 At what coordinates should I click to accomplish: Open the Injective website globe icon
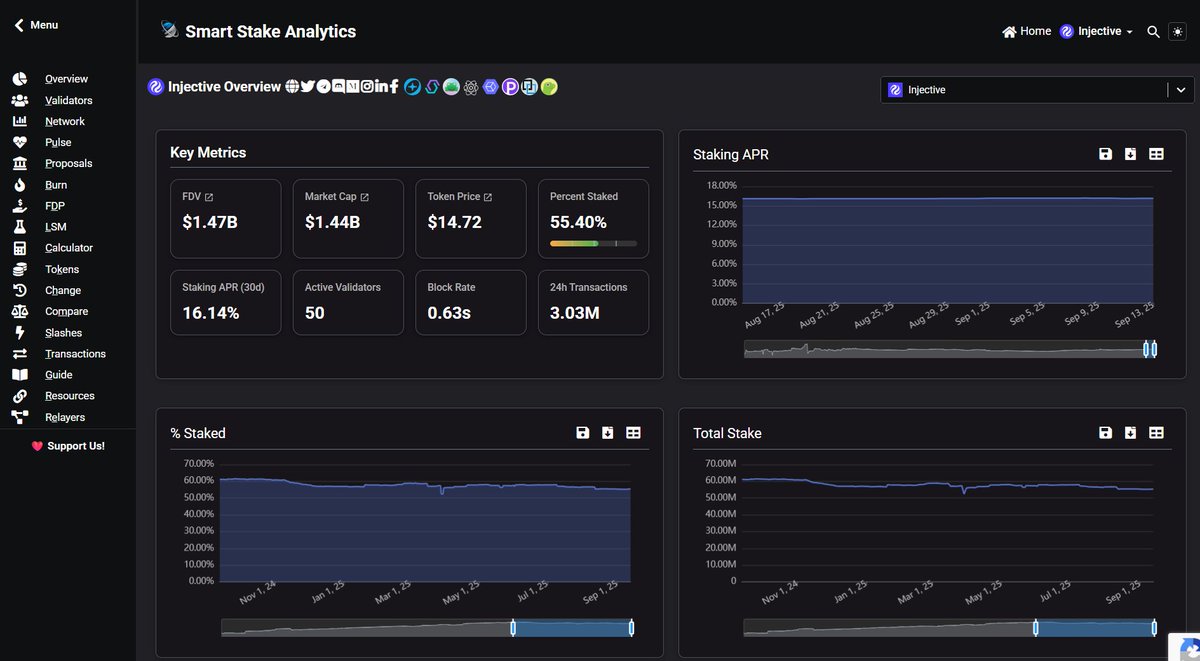tap(292, 87)
